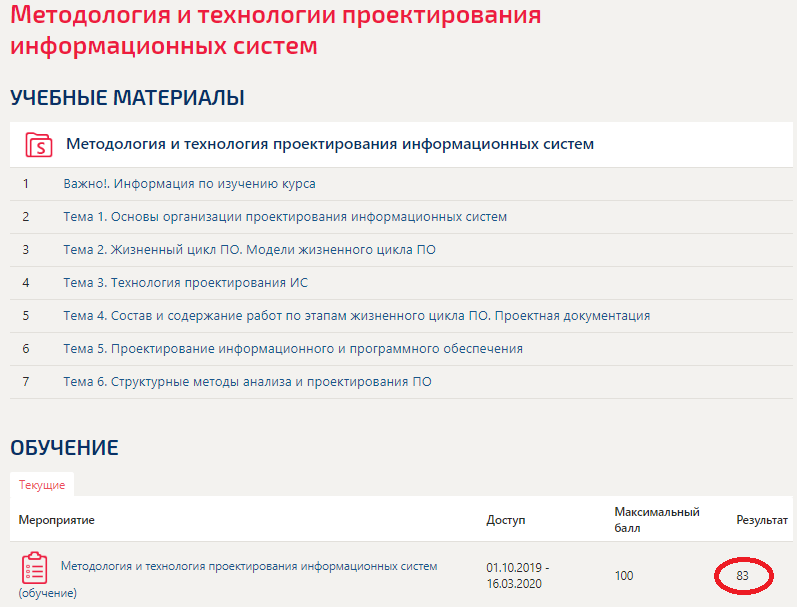This screenshot has height=607, width=797.
Task: Select the Текущие tab
Action: pyautogui.click(x=42, y=484)
